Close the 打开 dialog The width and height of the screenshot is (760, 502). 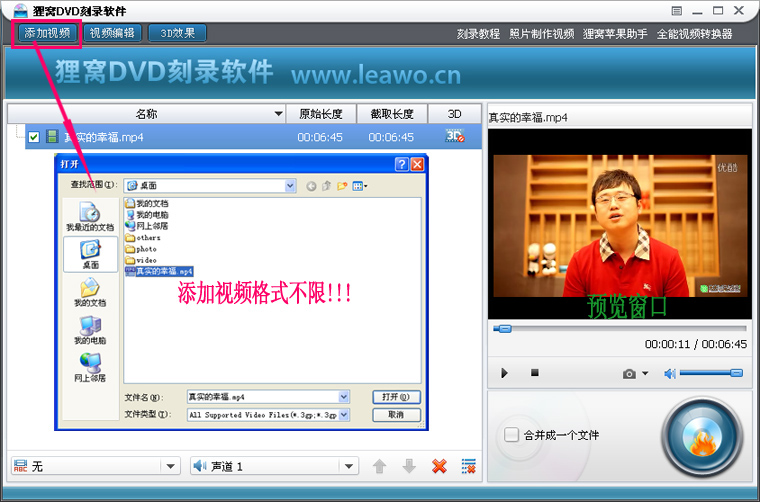pos(417,164)
